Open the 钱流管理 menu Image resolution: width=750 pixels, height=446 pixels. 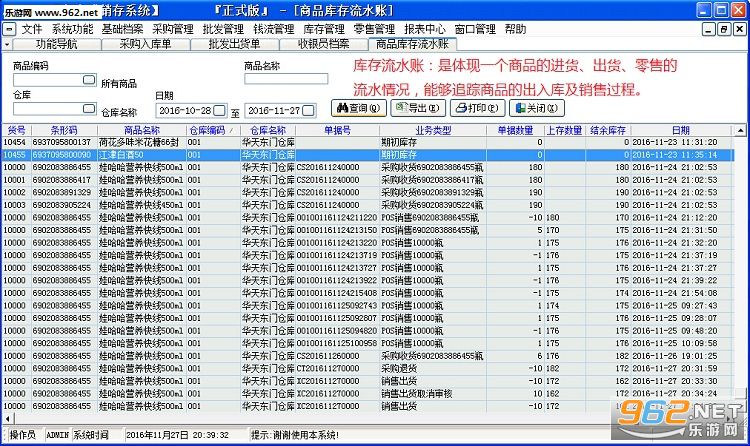click(x=274, y=29)
